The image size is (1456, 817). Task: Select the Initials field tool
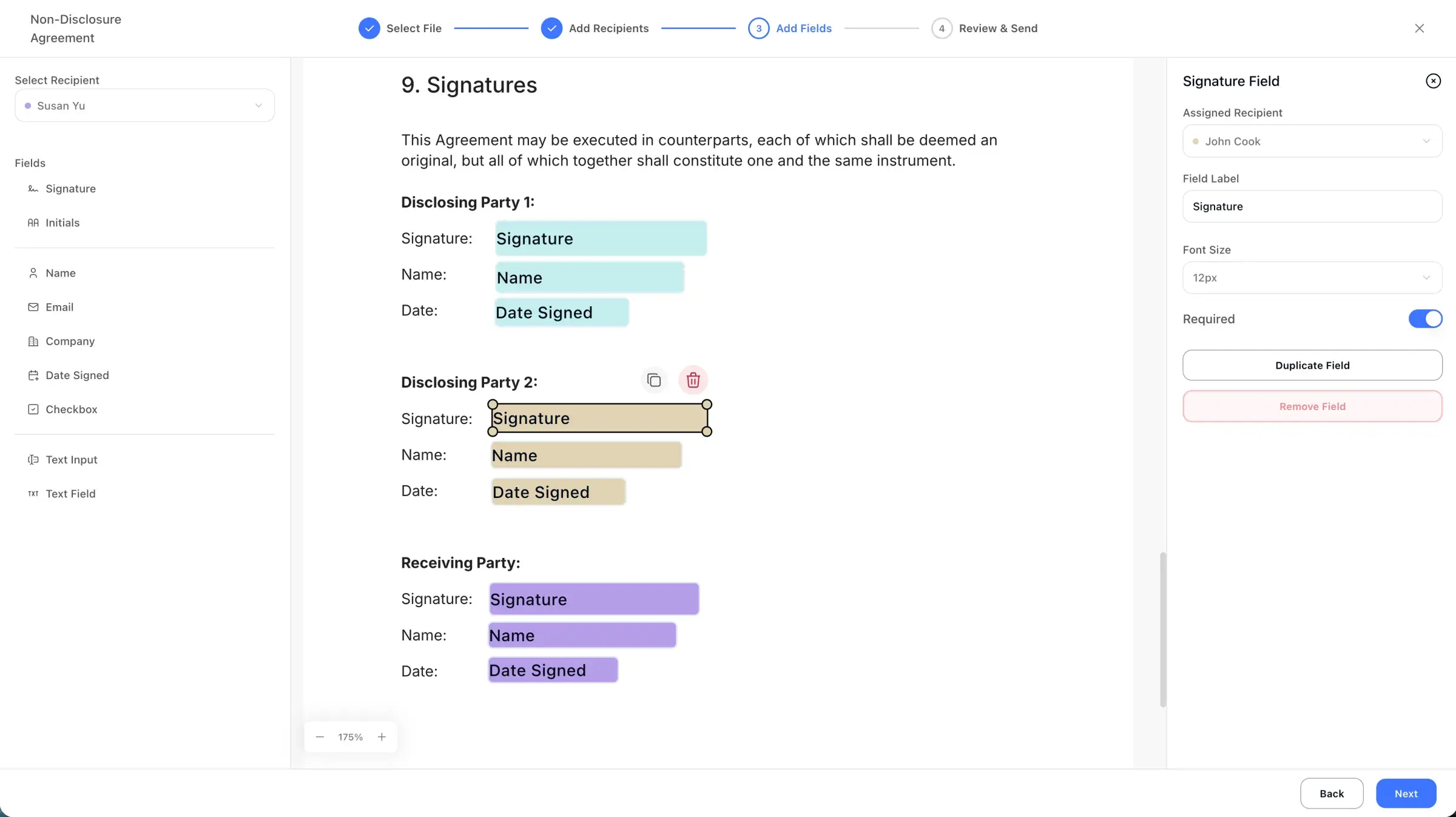click(62, 223)
